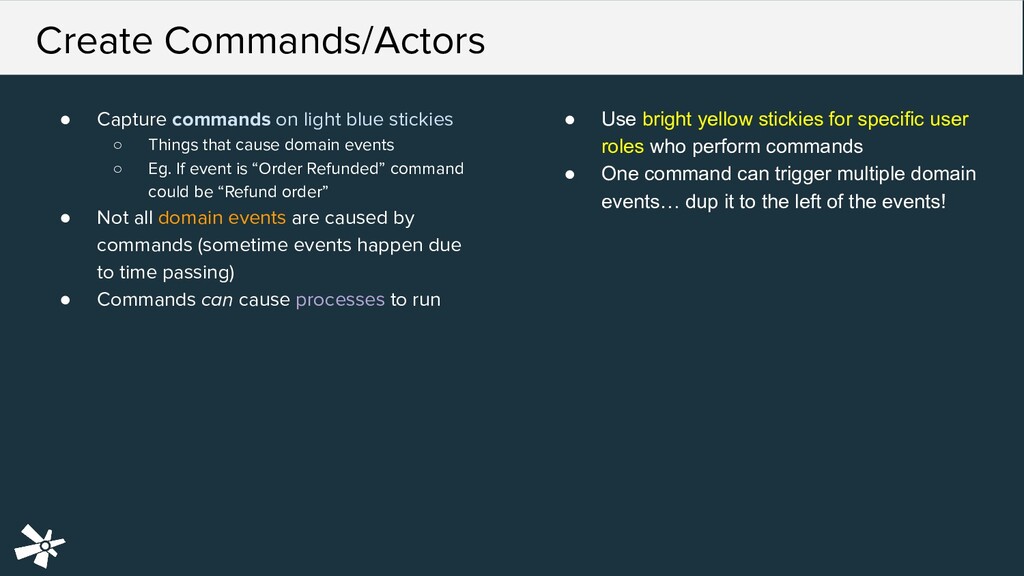This screenshot has height=576, width=1024.
Task: Click the purple 'processes' text
Action: tap(340, 299)
